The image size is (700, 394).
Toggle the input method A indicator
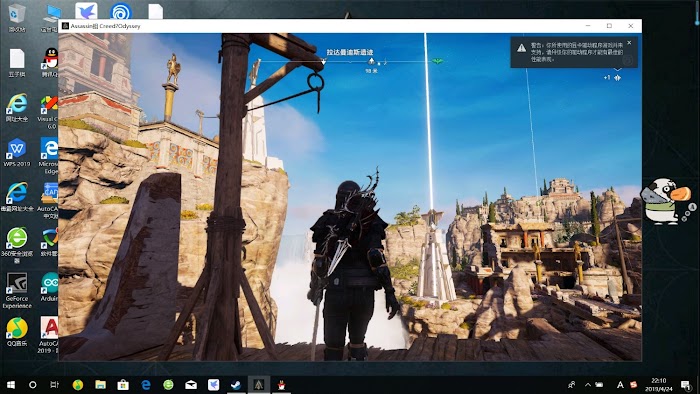pos(620,385)
